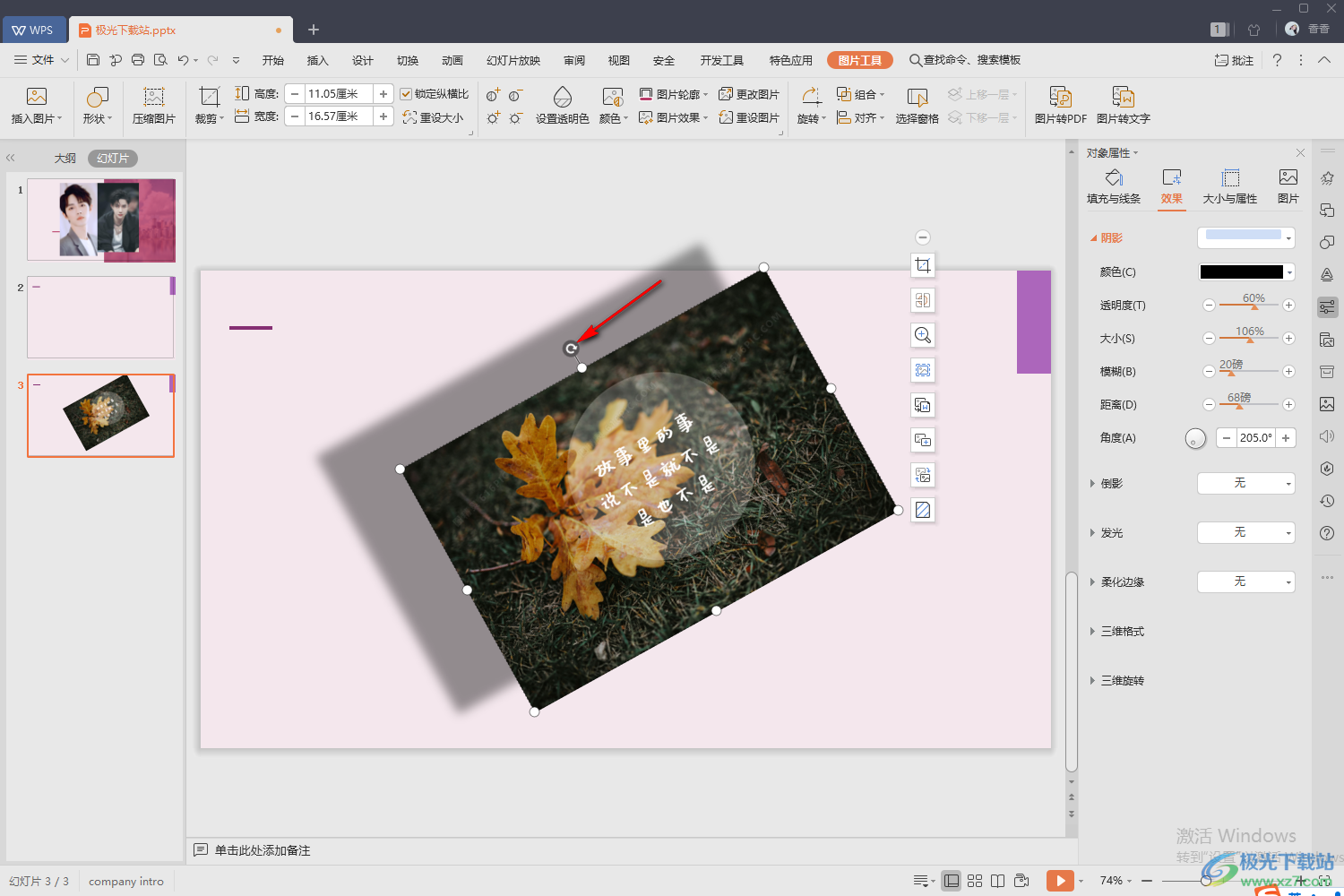Collapse the ribbon with the up chevron
Screen dimensions: 1344x896
tap(1324, 60)
